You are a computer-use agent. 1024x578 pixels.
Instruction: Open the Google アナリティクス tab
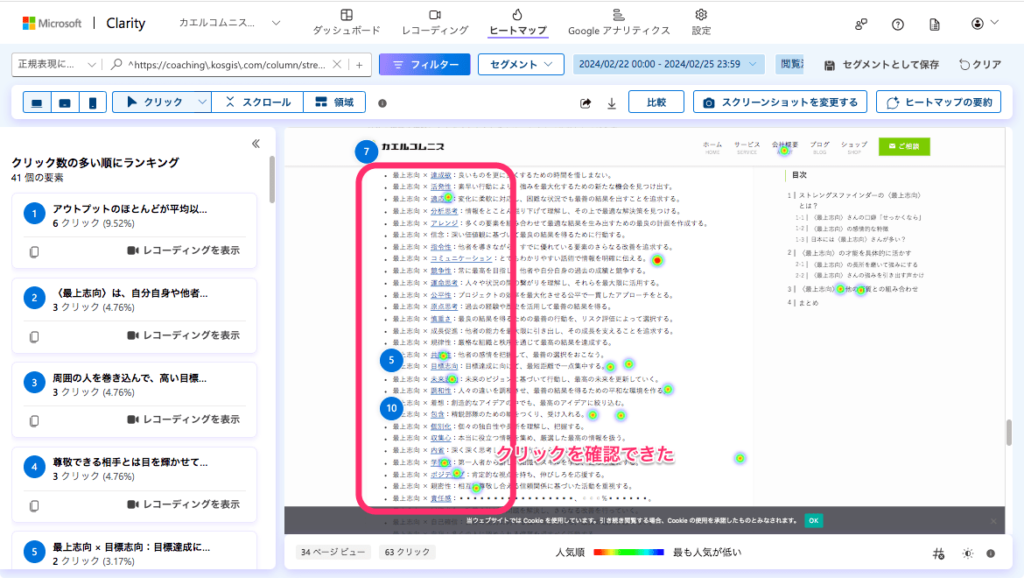(x=618, y=22)
